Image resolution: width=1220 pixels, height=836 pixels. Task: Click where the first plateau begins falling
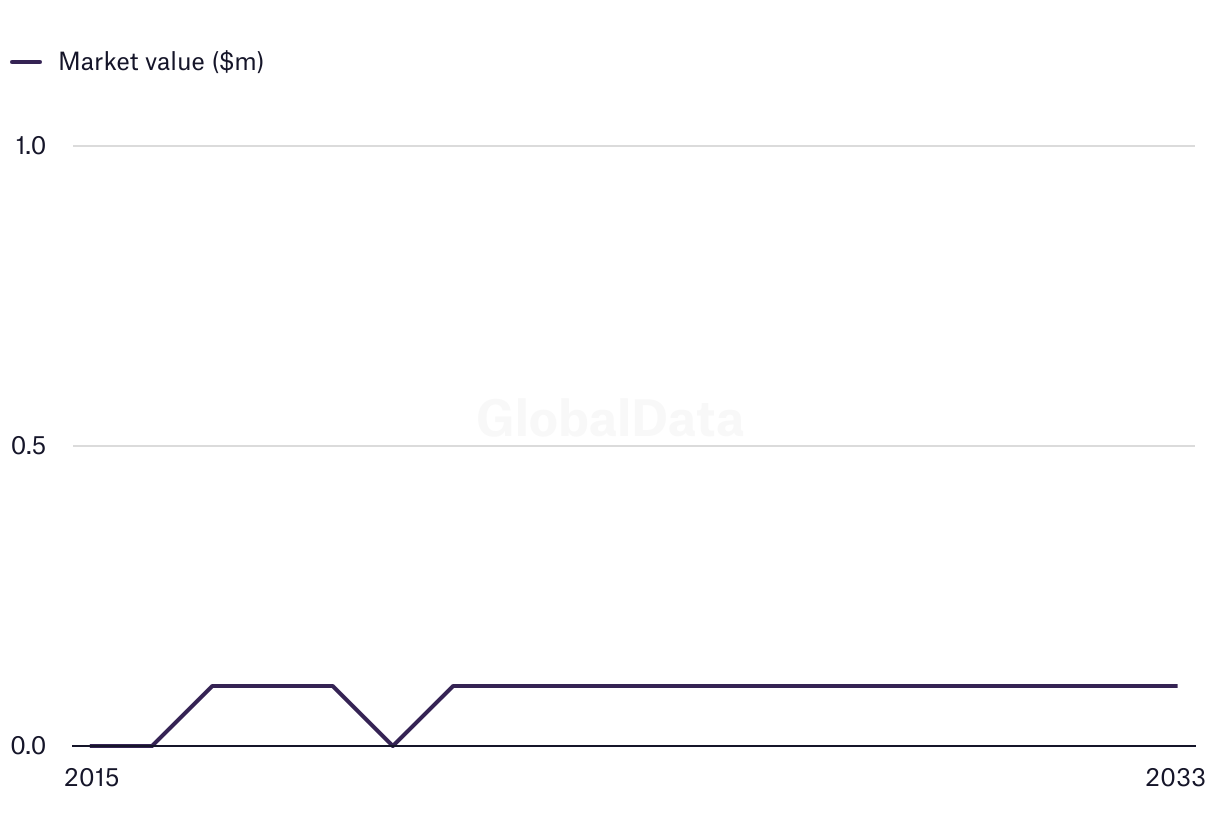(x=332, y=686)
